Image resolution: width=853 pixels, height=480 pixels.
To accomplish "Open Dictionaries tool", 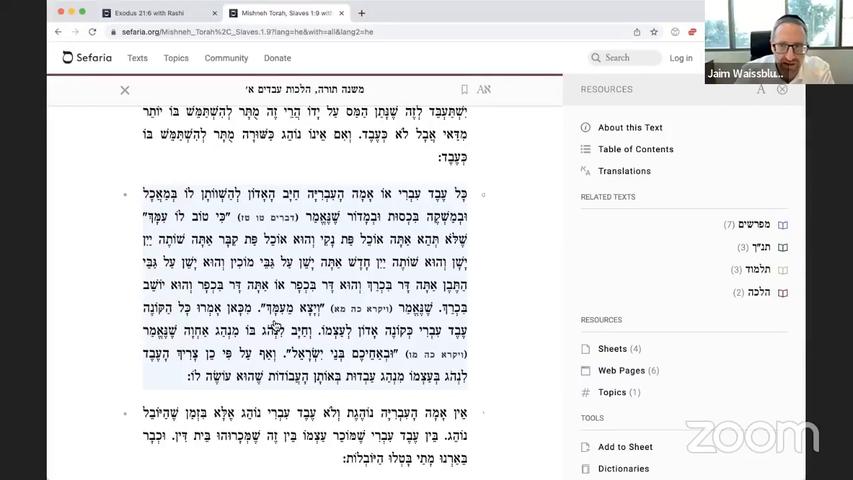I will pyautogui.click(x=623, y=469).
